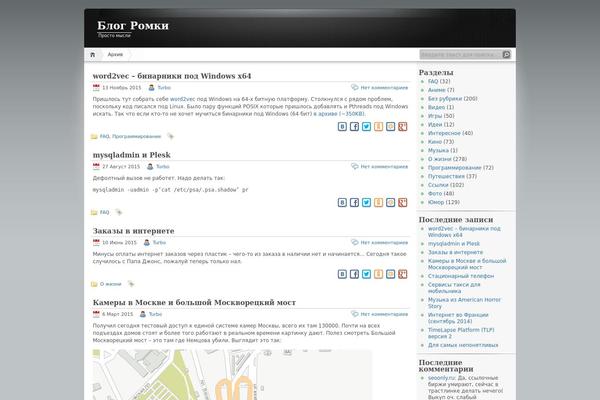Open the Moscow map image thumbnail

232,375
